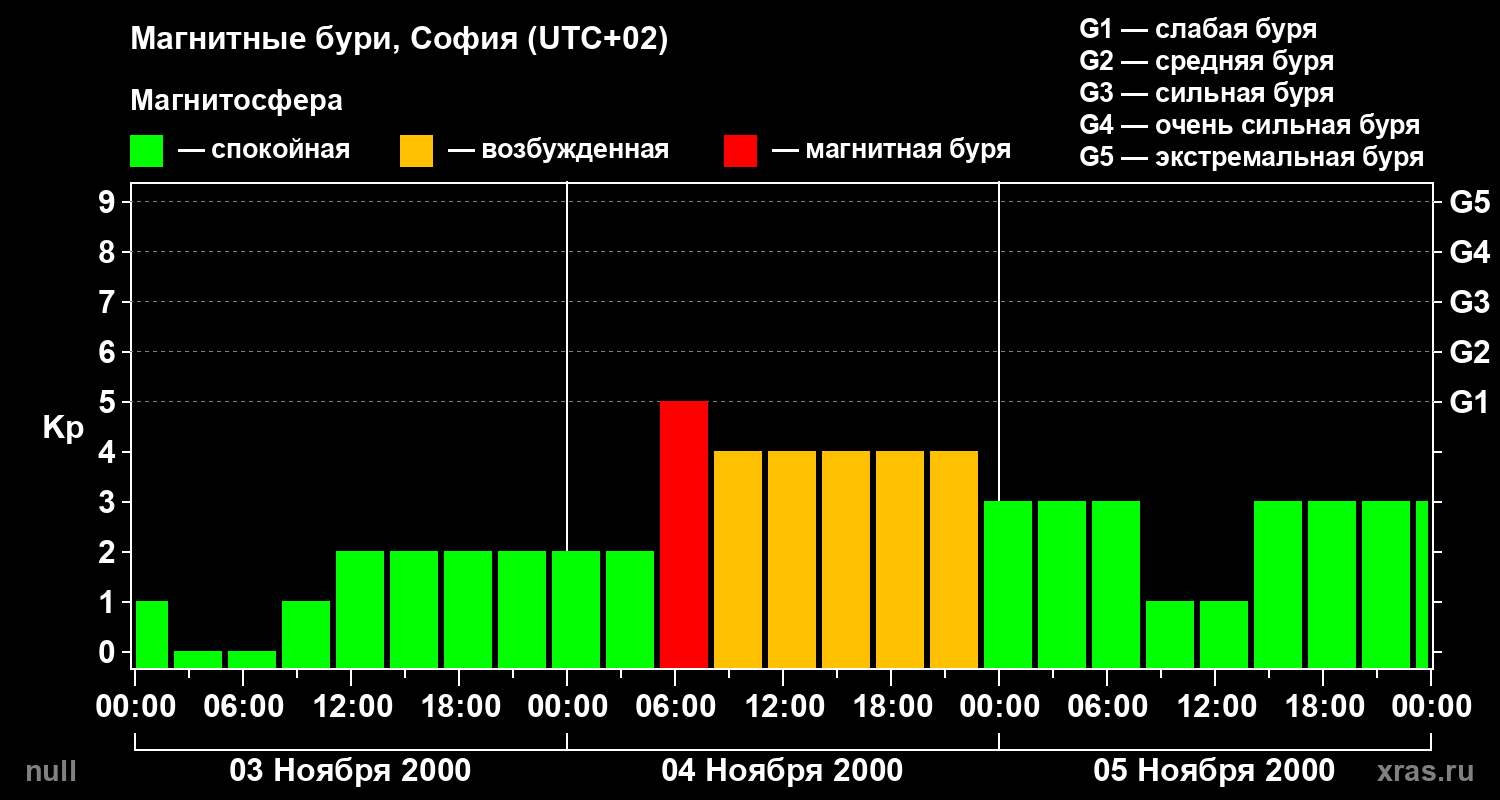
Task: Click the date label '04 Ноября 2000'
Action: [x=782, y=771]
